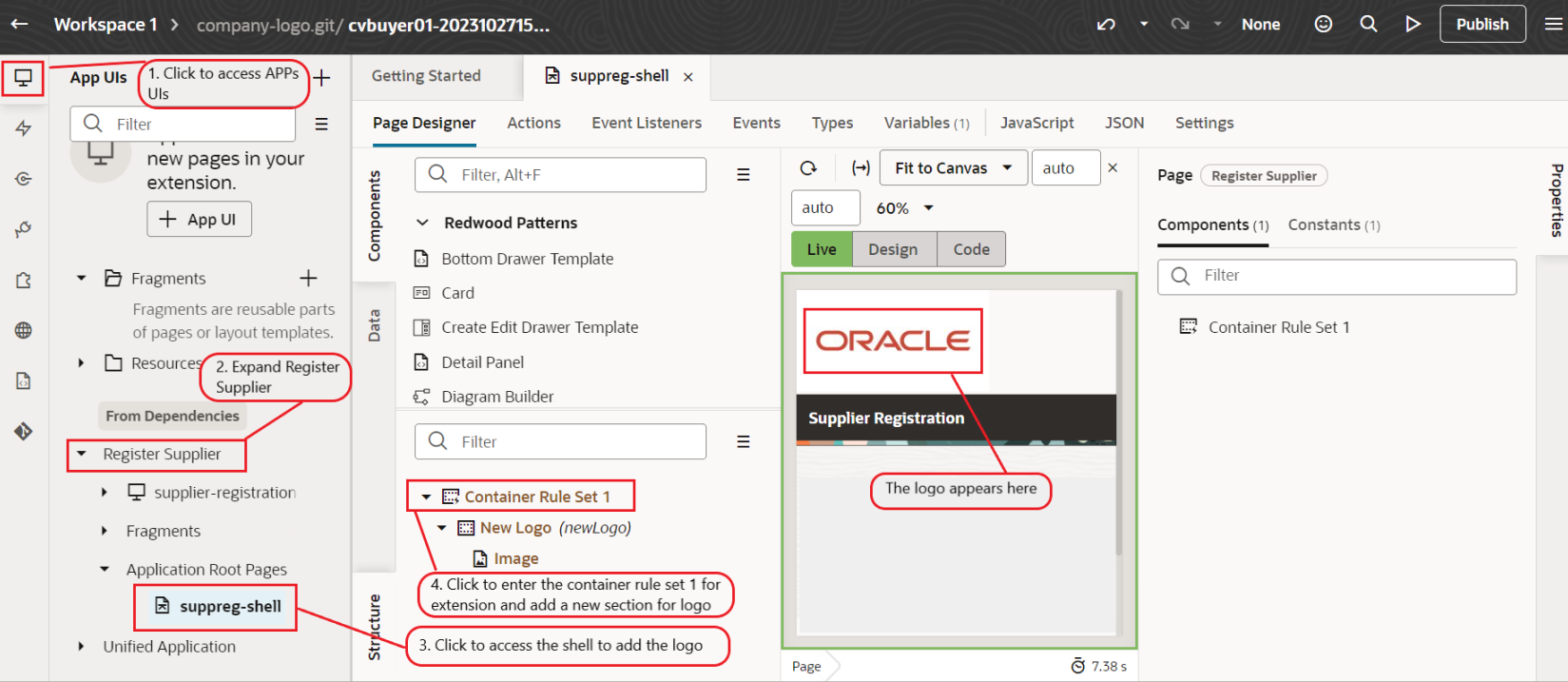Image resolution: width=1568 pixels, height=682 pixels.
Task: Open the main hamburger menu
Action: tap(1553, 25)
